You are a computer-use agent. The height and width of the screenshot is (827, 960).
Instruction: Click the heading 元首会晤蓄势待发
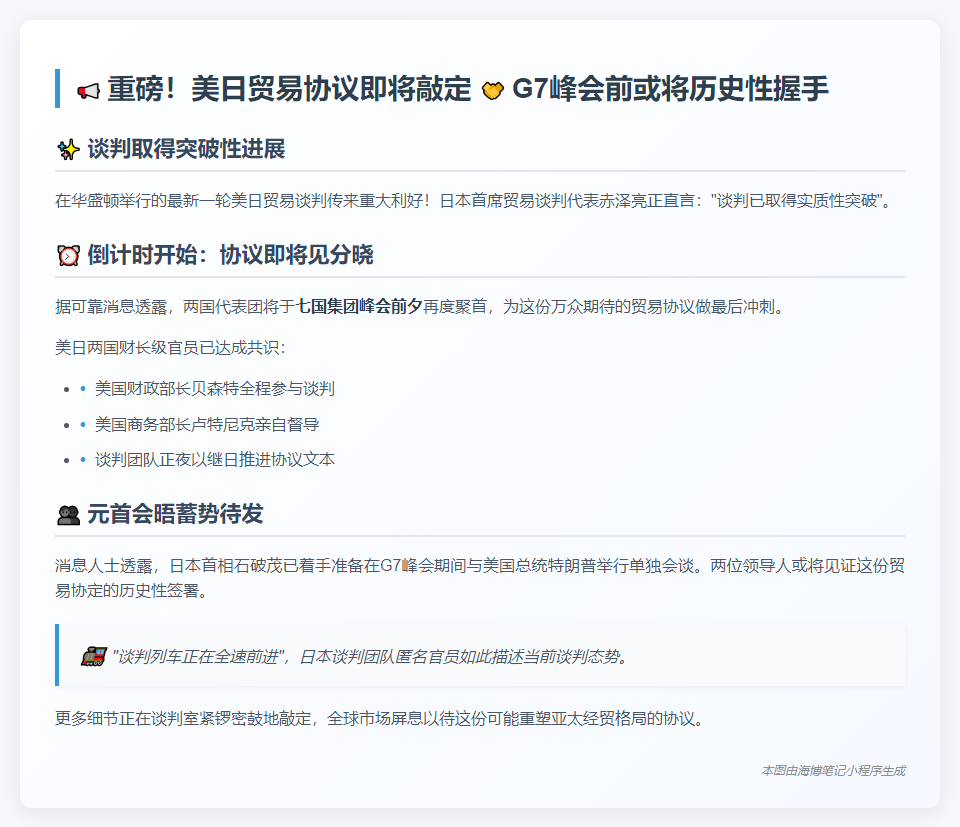click(175, 516)
